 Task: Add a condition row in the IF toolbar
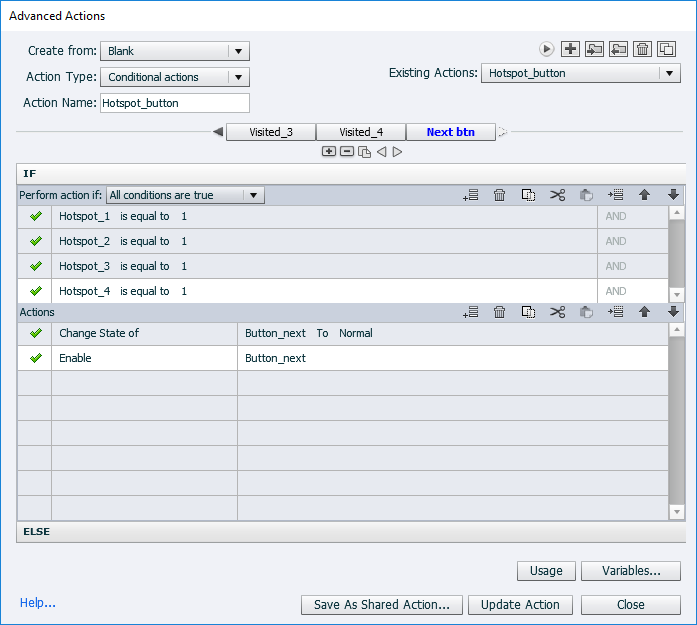(x=470, y=195)
